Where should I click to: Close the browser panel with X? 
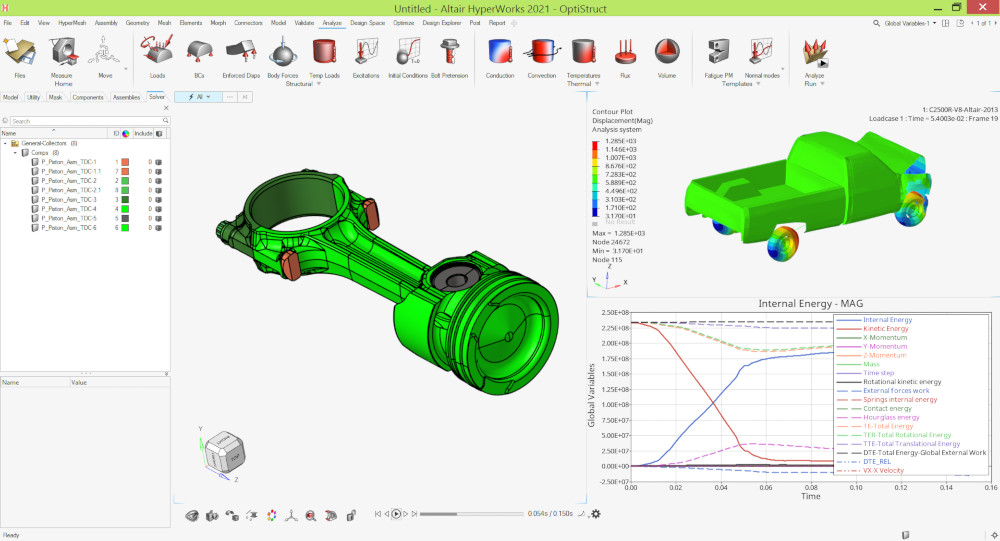click(x=166, y=108)
